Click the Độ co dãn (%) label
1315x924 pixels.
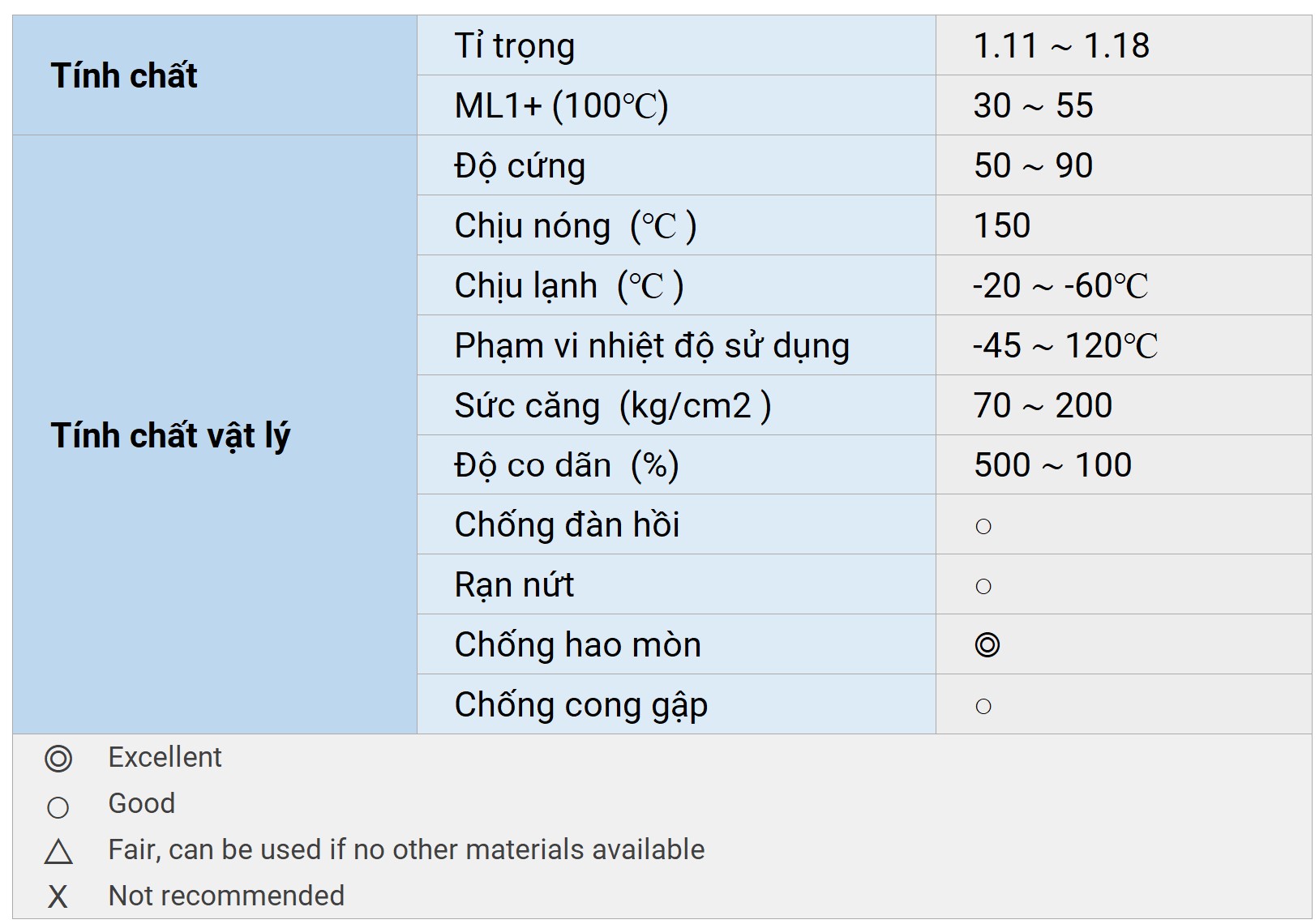pyautogui.click(x=567, y=466)
